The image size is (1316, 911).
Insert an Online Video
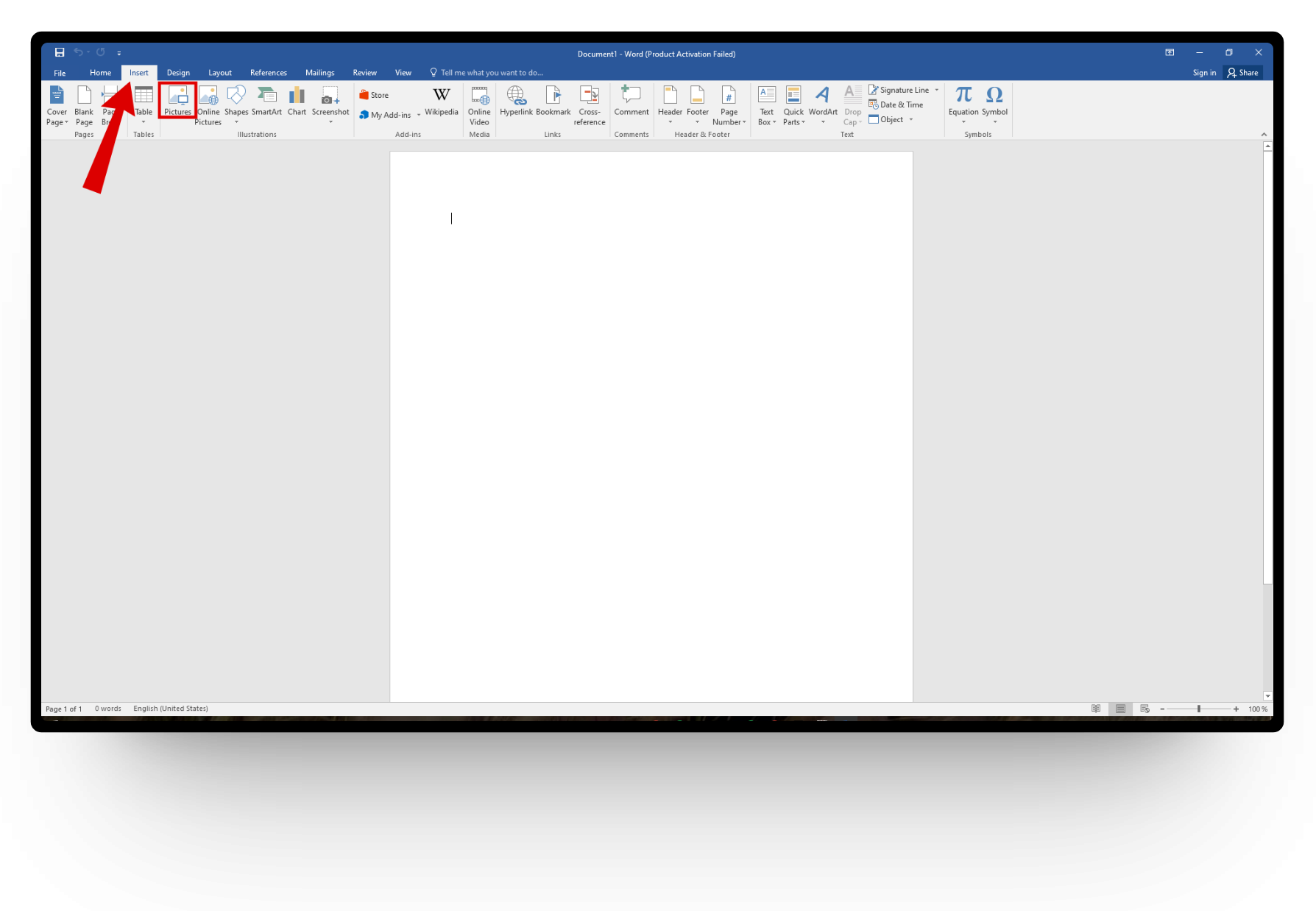(x=479, y=106)
